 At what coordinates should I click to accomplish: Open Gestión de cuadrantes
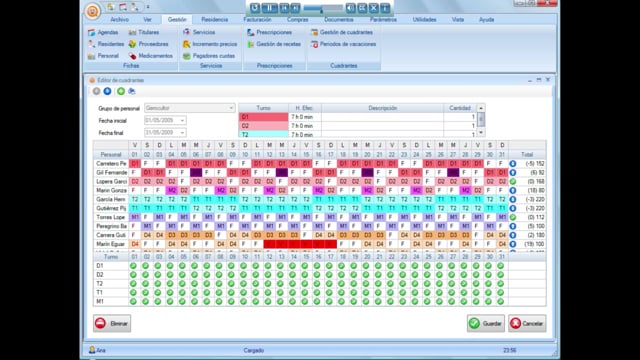click(342, 32)
